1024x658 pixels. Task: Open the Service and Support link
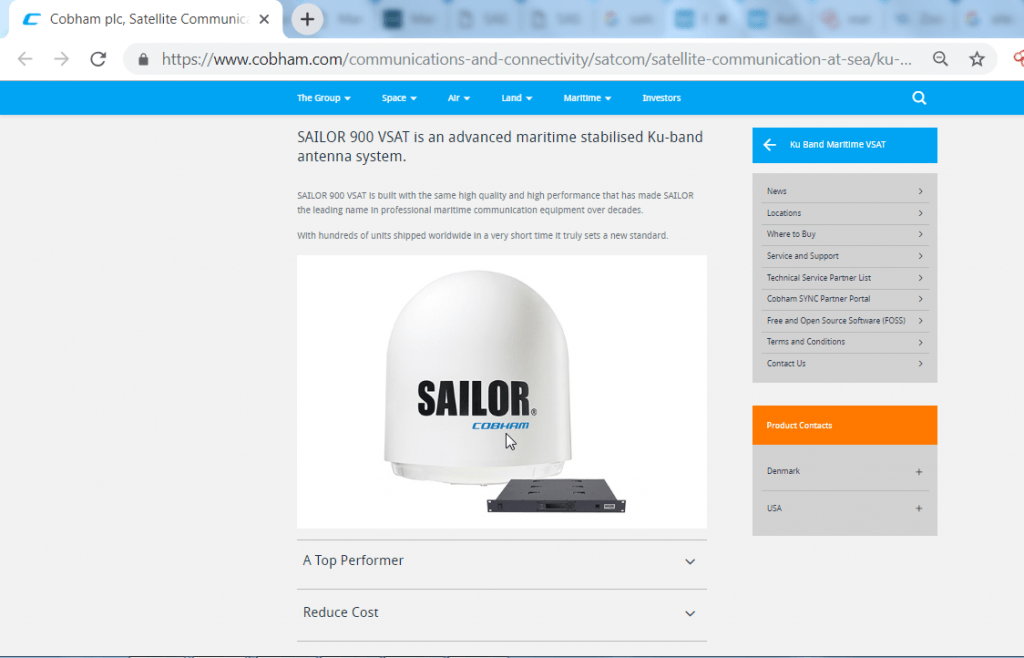844,256
